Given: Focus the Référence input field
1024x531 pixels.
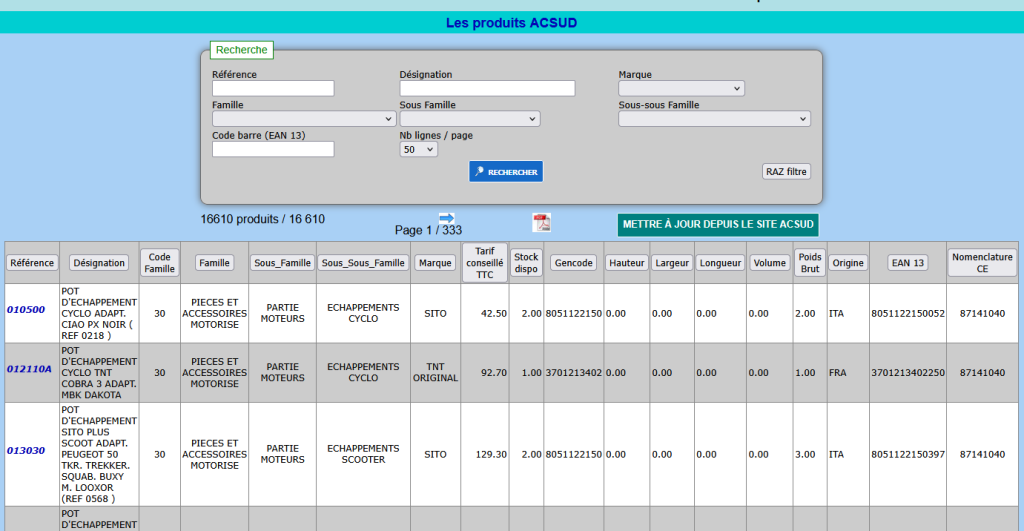Looking at the screenshot, I should (x=273, y=88).
